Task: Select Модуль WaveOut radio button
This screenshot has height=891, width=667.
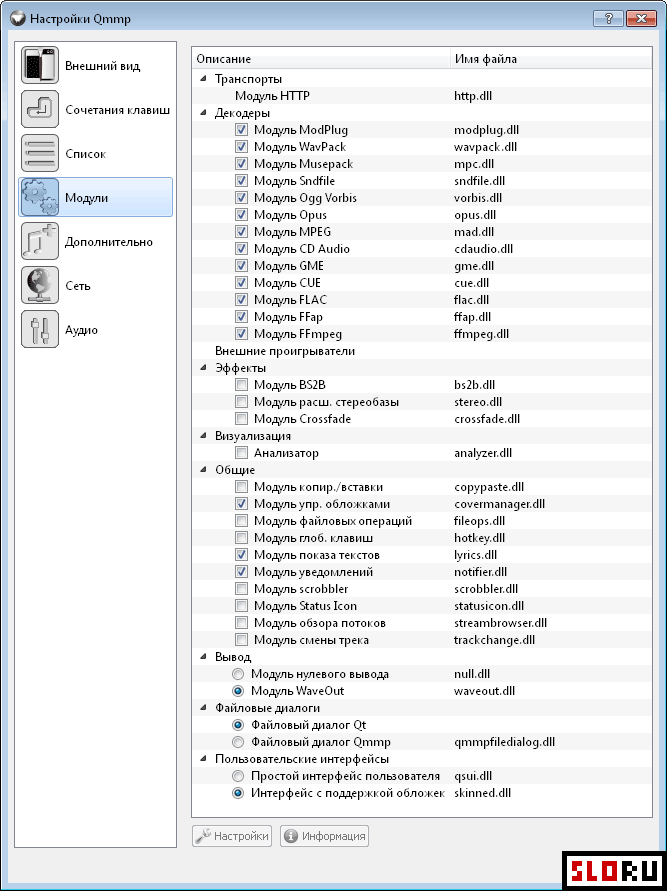Action: pos(239,691)
